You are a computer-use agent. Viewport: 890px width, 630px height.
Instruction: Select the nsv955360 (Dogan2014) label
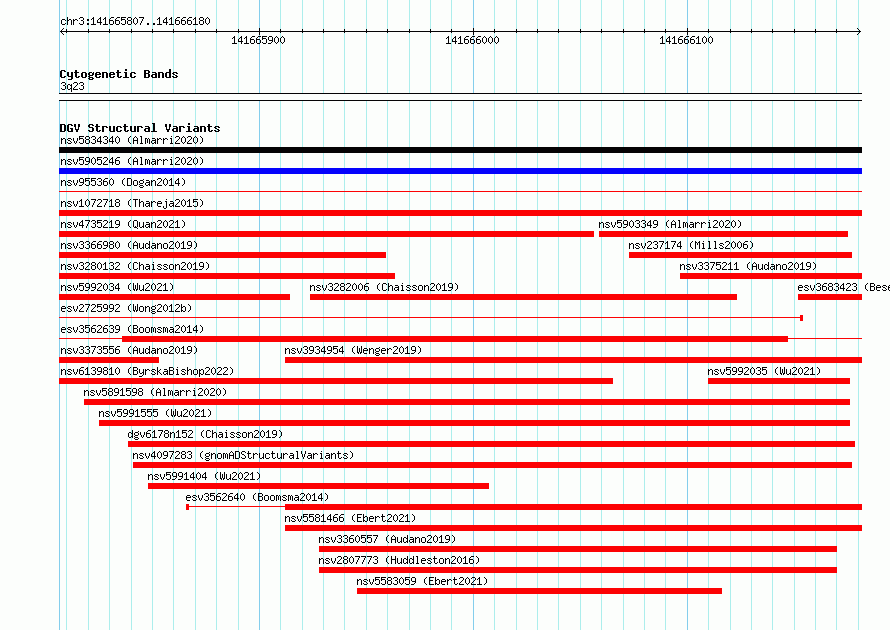pyautogui.click(x=123, y=182)
